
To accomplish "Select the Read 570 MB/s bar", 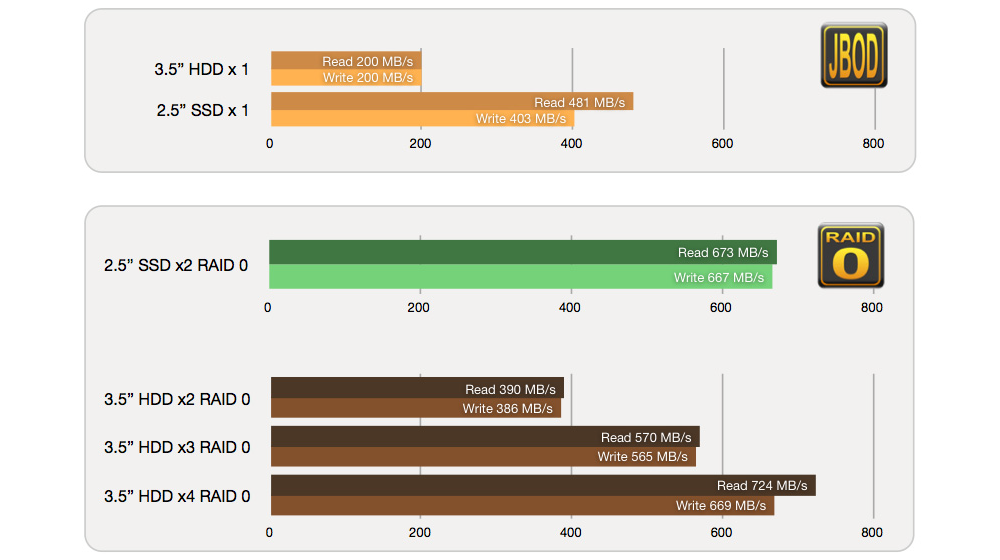I will (x=484, y=437).
